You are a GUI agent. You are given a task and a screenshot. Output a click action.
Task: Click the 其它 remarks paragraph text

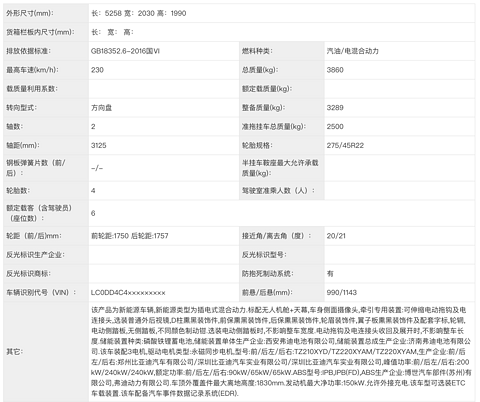coord(281,352)
